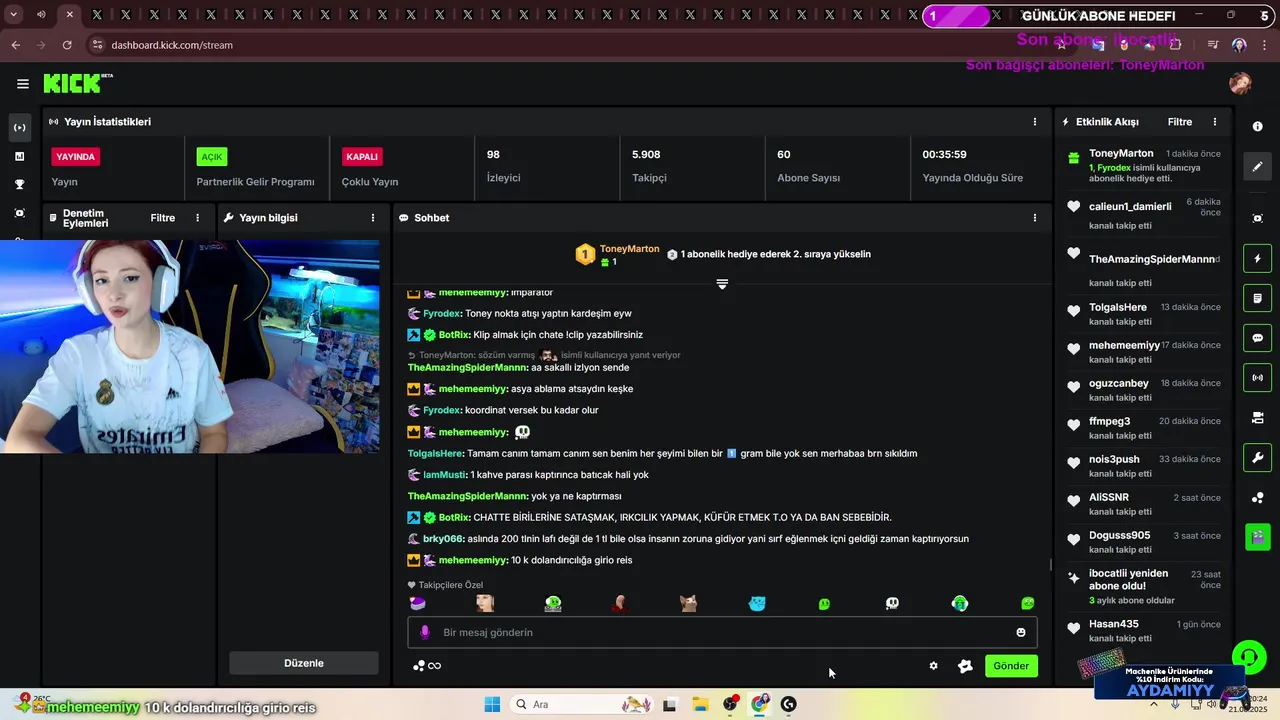The image size is (1280, 720).
Task: Open the trophy achievements sidebar icon
Action: click(x=19, y=184)
